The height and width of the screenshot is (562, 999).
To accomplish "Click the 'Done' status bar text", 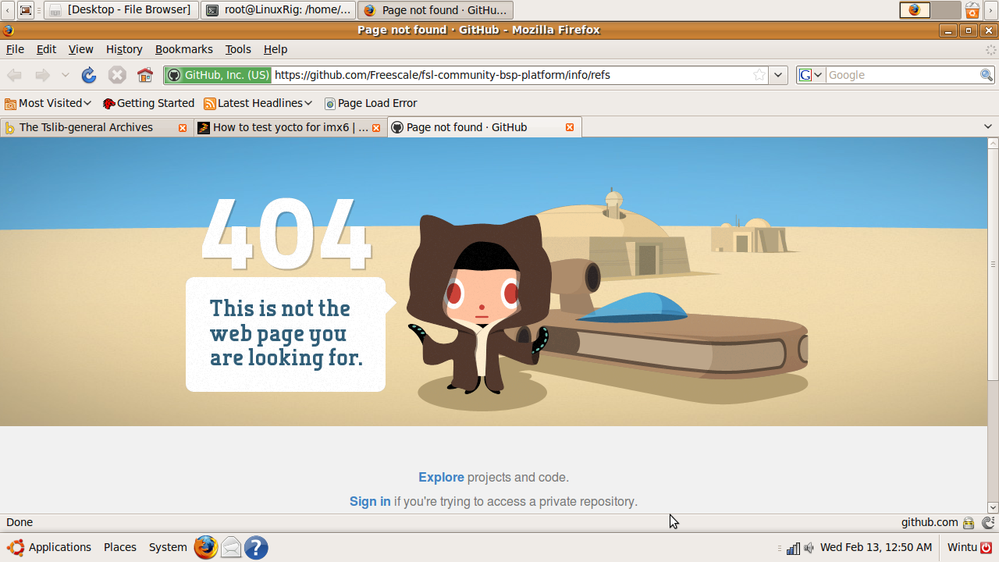I will 19,522.
